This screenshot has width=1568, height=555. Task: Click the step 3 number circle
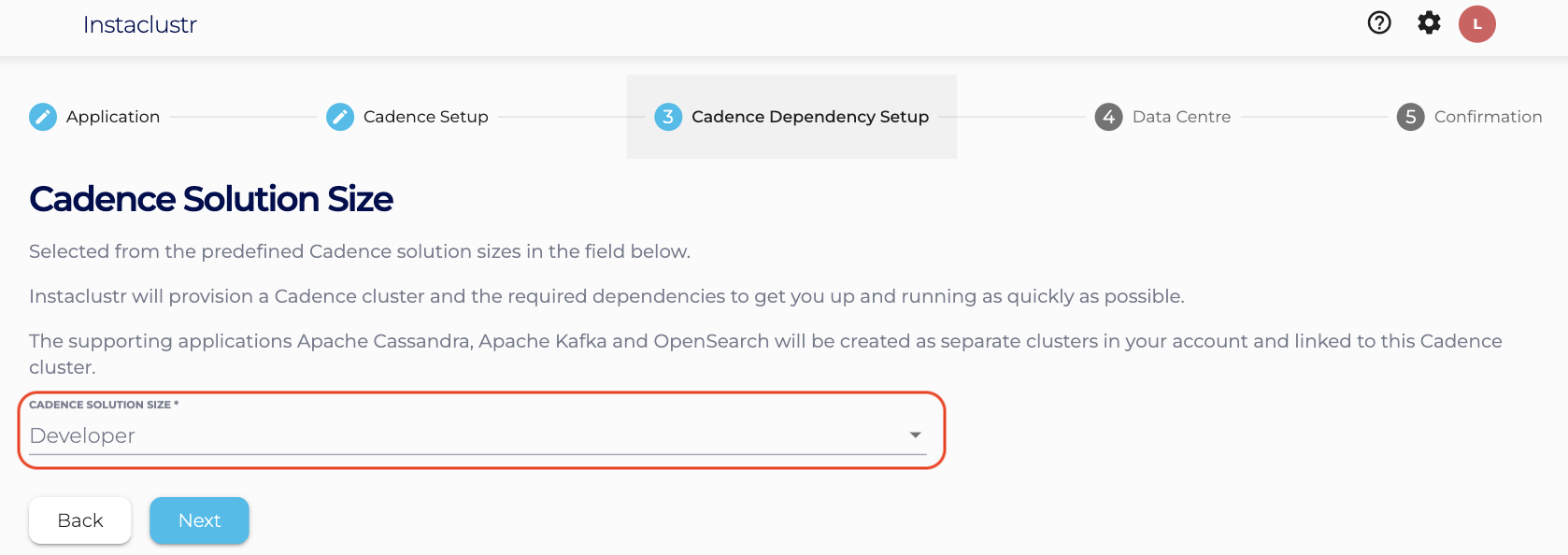pyautogui.click(x=668, y=117)
